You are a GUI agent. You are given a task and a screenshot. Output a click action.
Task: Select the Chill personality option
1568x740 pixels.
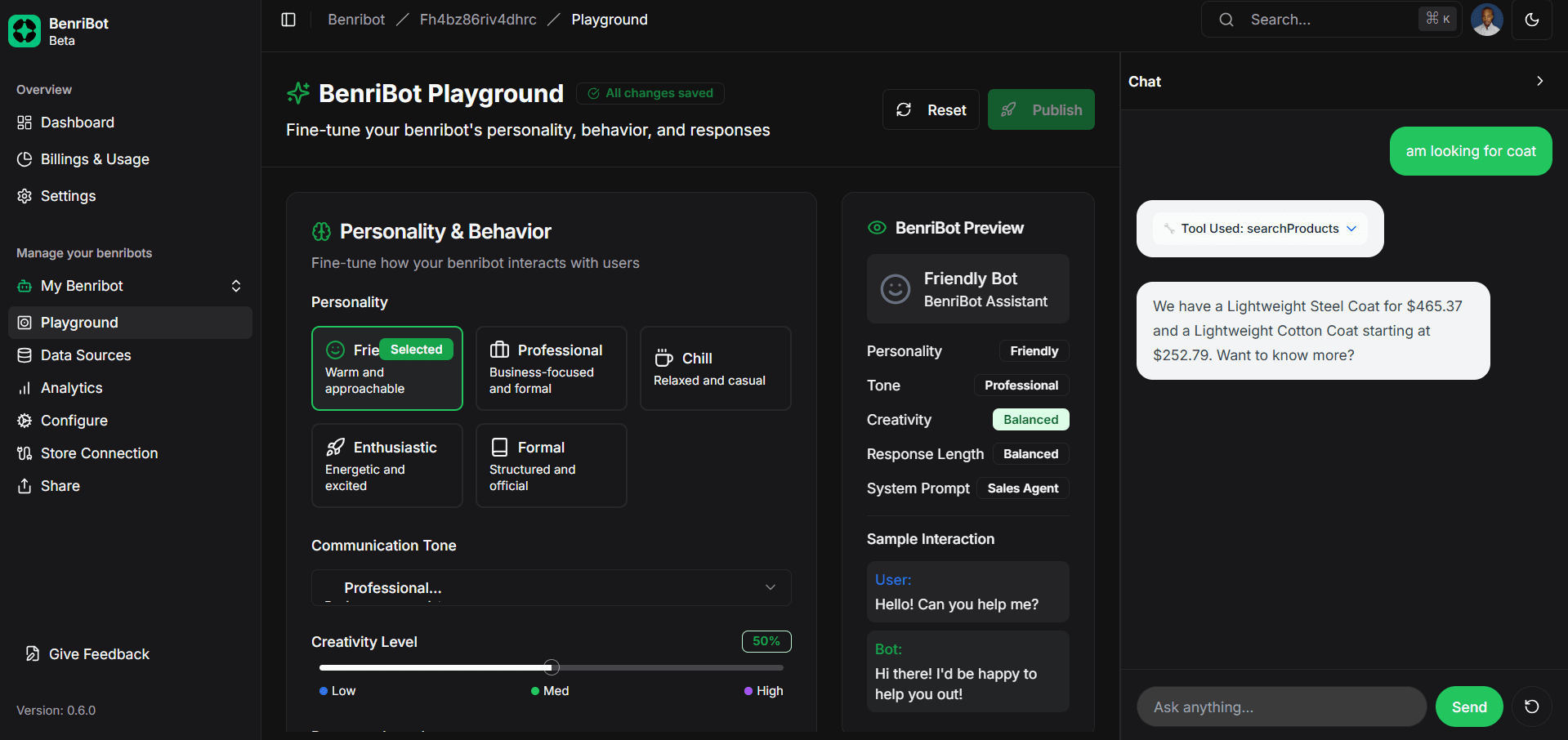pyautogui.click(x=715, y=368)
